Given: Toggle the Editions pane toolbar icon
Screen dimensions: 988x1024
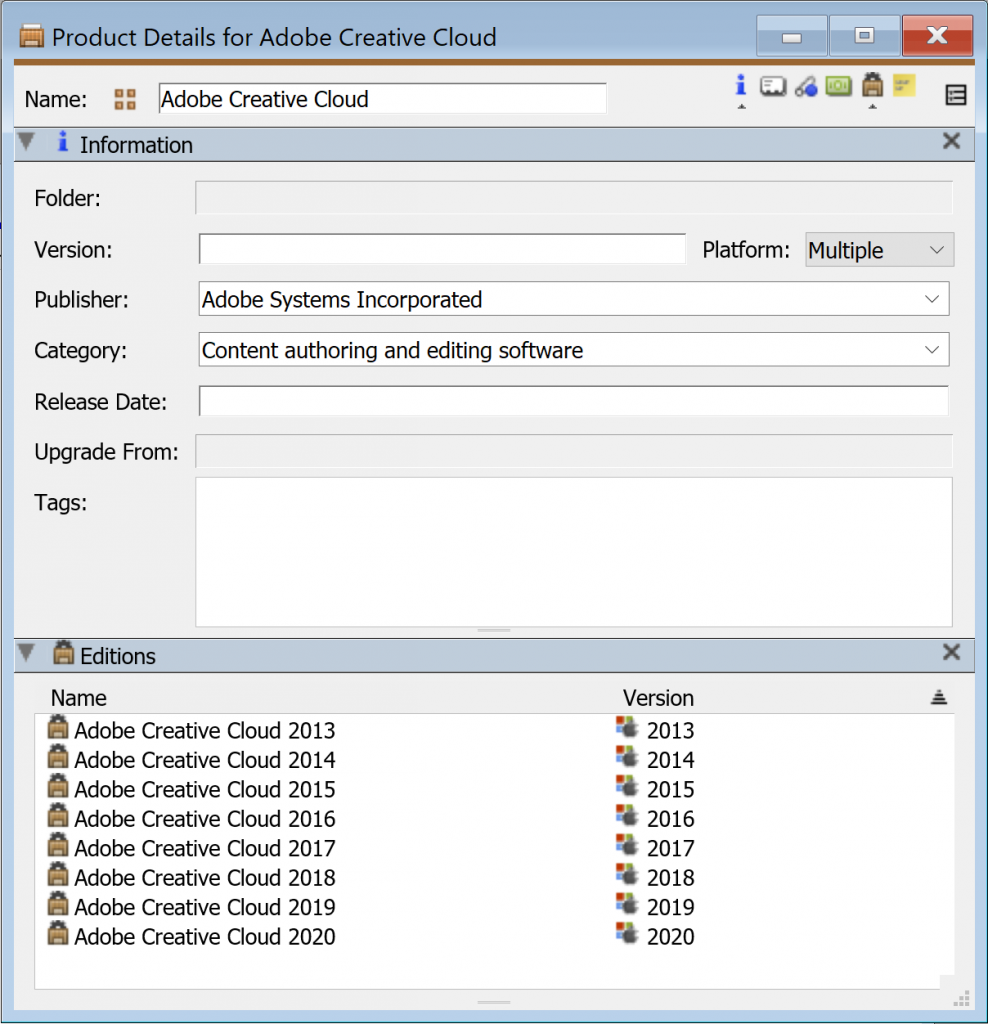Looking at the screenshot, I should [x=872, y=85].
